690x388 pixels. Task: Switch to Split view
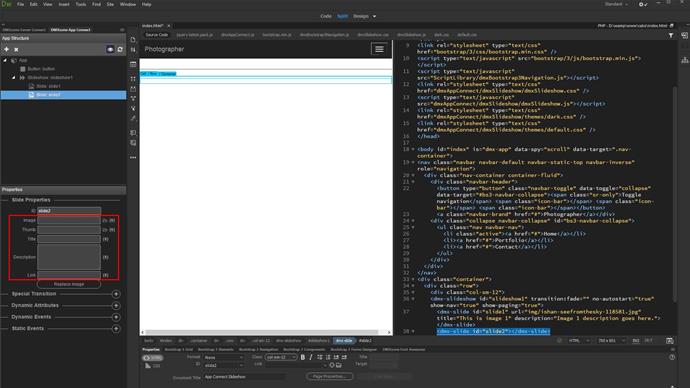342,16
